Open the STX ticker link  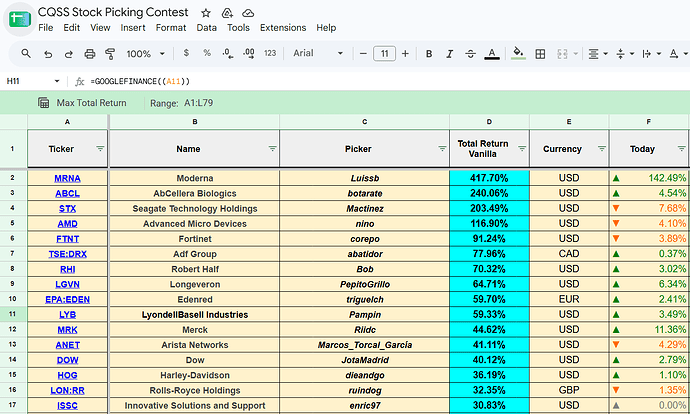67,209
